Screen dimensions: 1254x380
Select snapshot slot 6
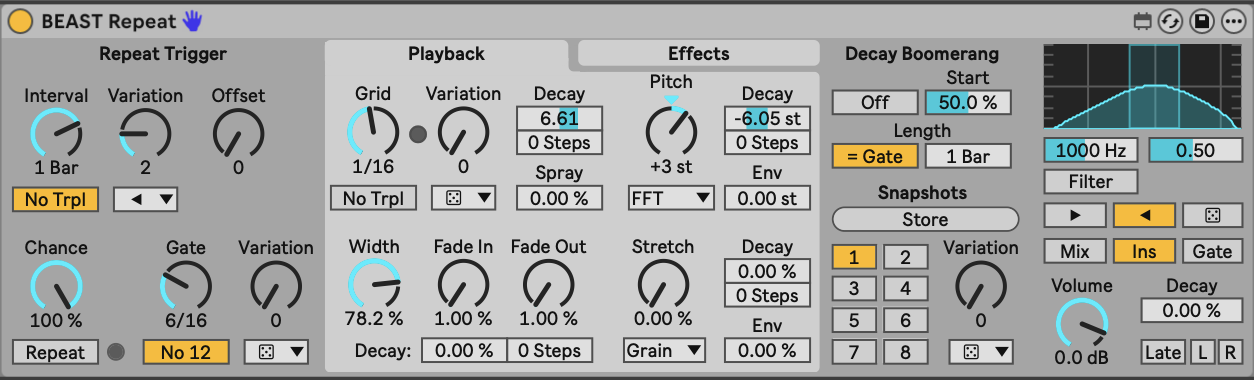coord(905,321)
